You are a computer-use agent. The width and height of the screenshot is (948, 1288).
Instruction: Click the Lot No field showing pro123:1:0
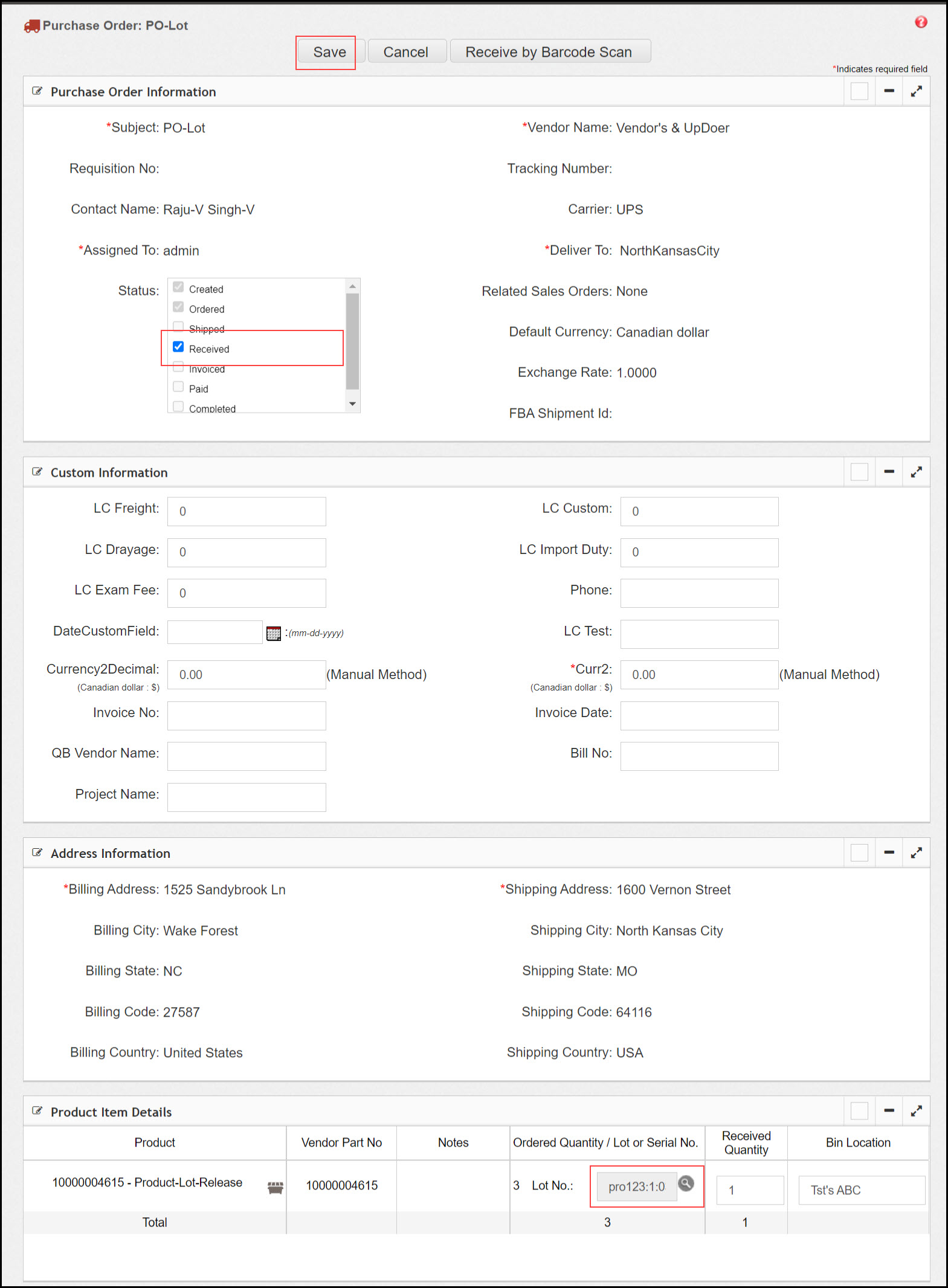[636, 1187]
